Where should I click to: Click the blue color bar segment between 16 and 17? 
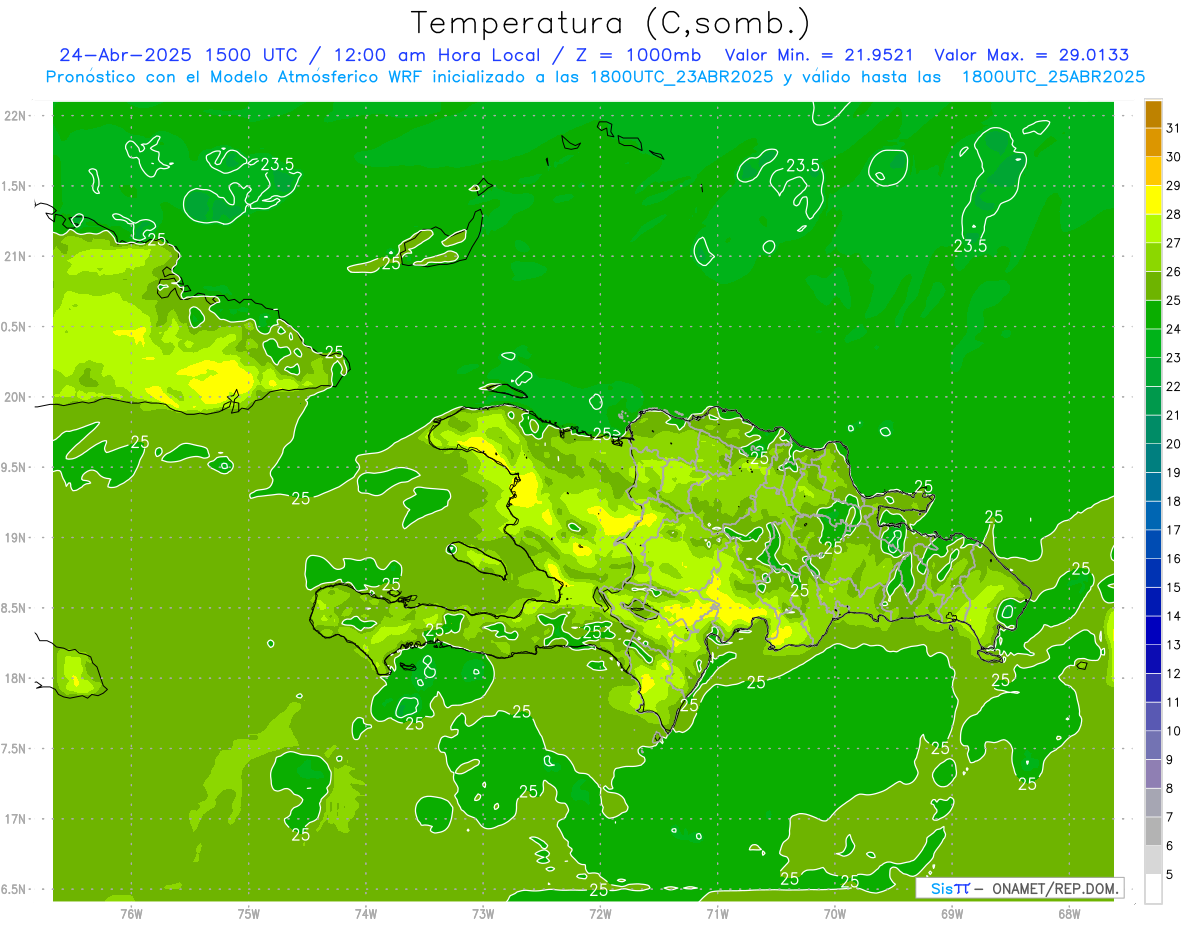[1153, 544]
